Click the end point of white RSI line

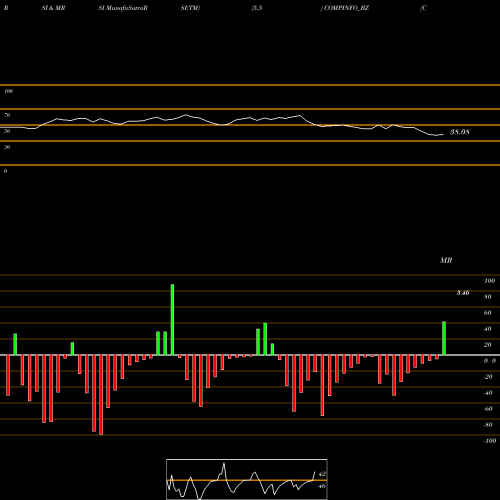click(443, 134)
